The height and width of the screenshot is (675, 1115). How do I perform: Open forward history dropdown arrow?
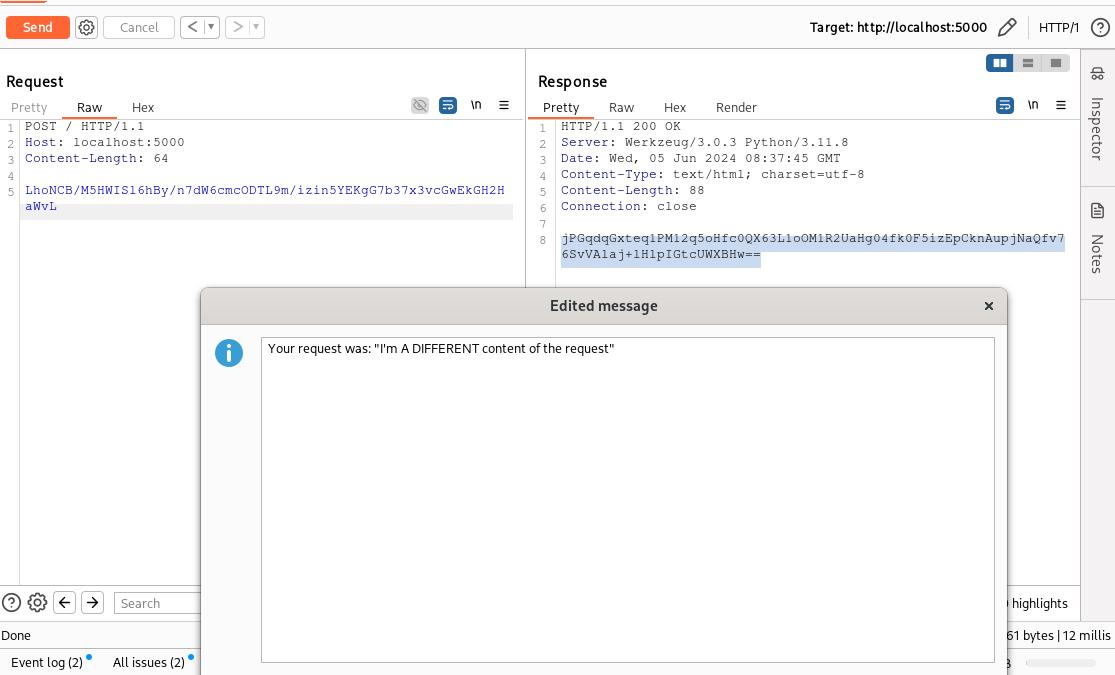pyautogui.click(x=256, y=27)
